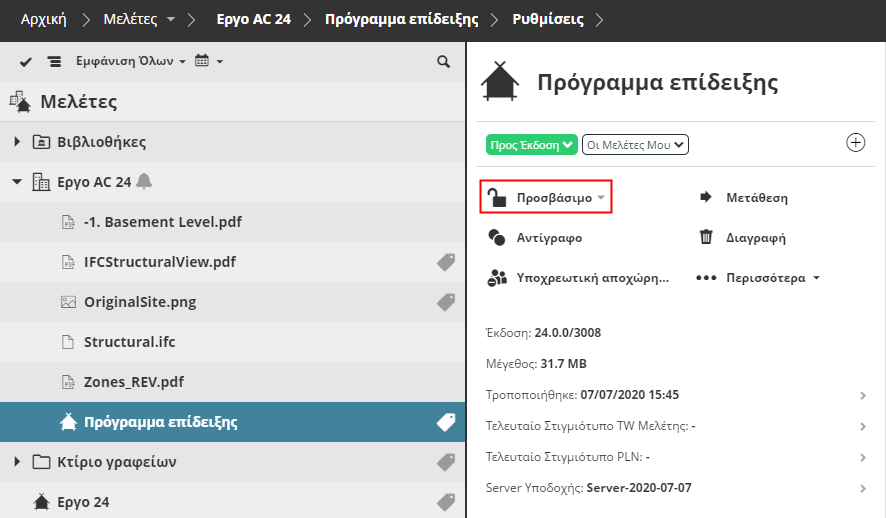Click the tag icon on OriginalSite.png row
886x518 pixels.
[446, 302]
